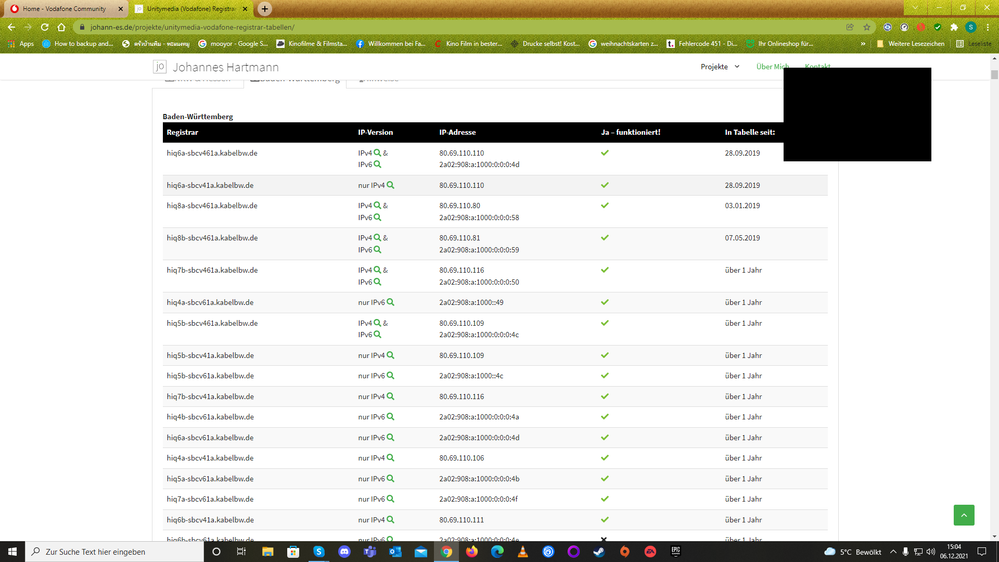Click the address bar URL field
The width and height of the screenshot is (999, 562).
pyautogui.click(x=459, y=27)
